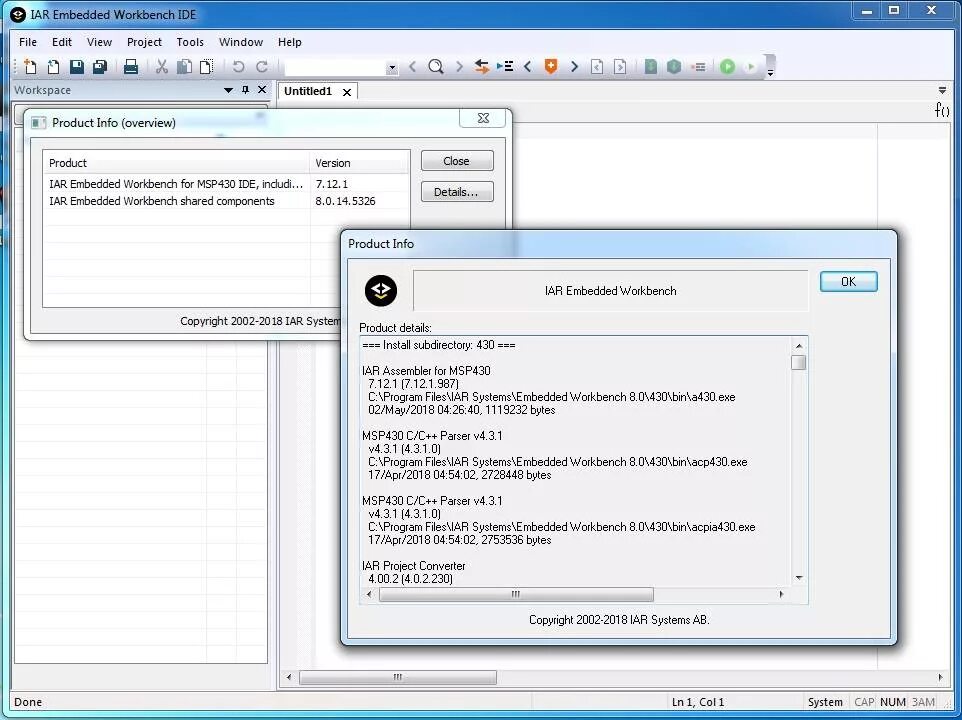
Task: Click the product details scroll down arrow
Action: click(x=799, y=578)
